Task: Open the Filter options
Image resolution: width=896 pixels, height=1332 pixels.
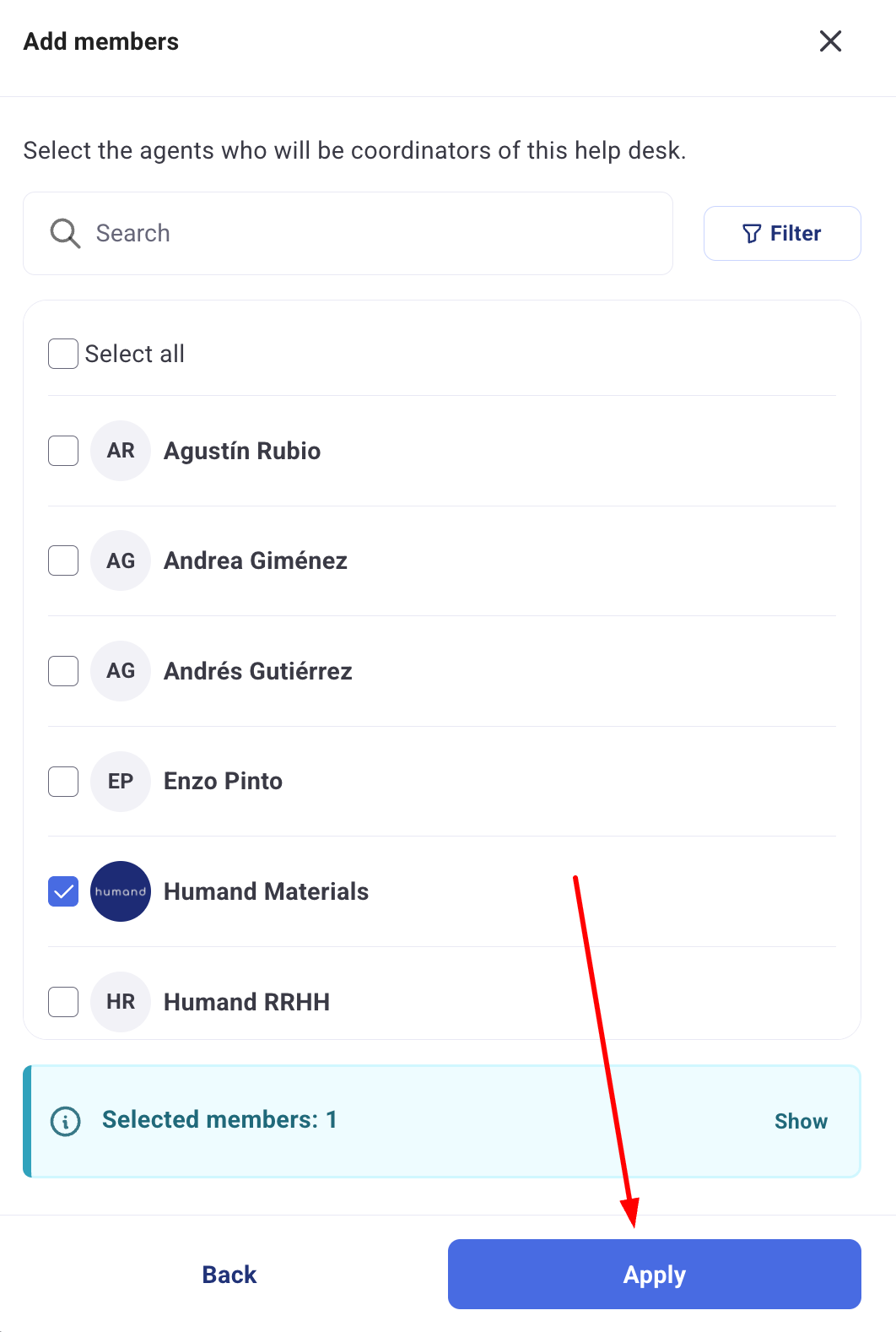Action: (782, 233)
